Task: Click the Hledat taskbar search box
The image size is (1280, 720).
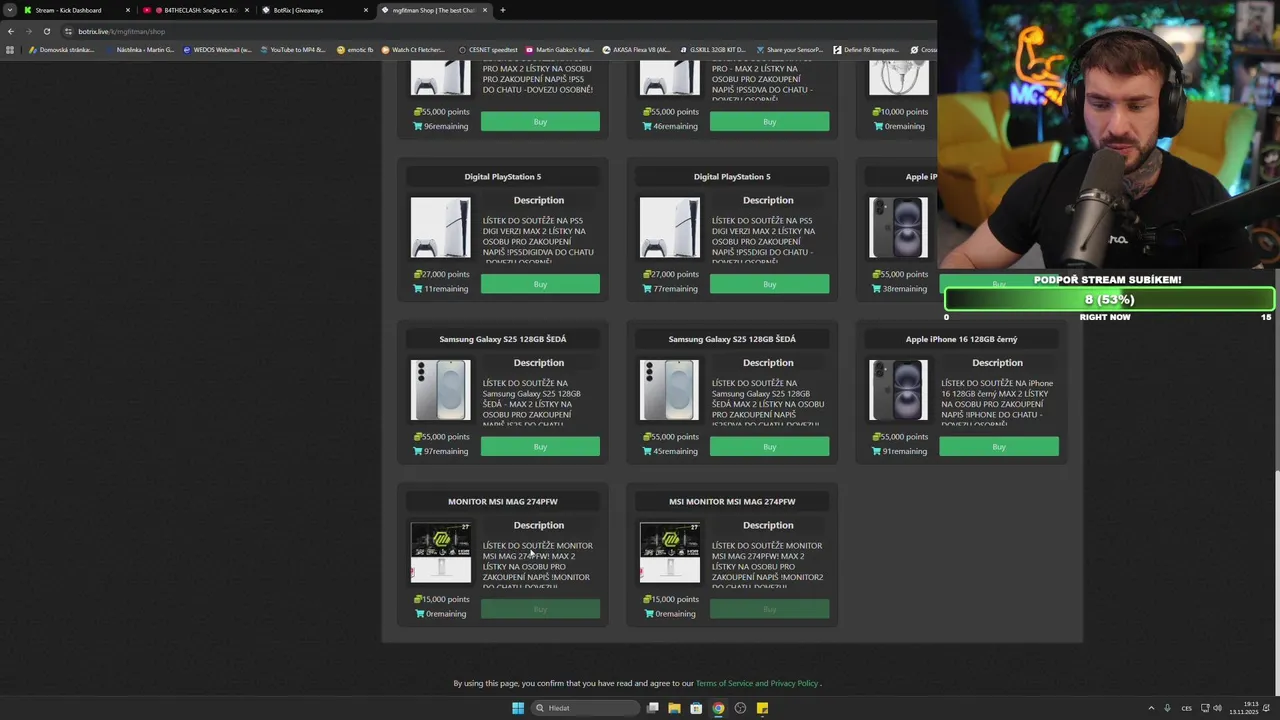Action: [585, 708]
